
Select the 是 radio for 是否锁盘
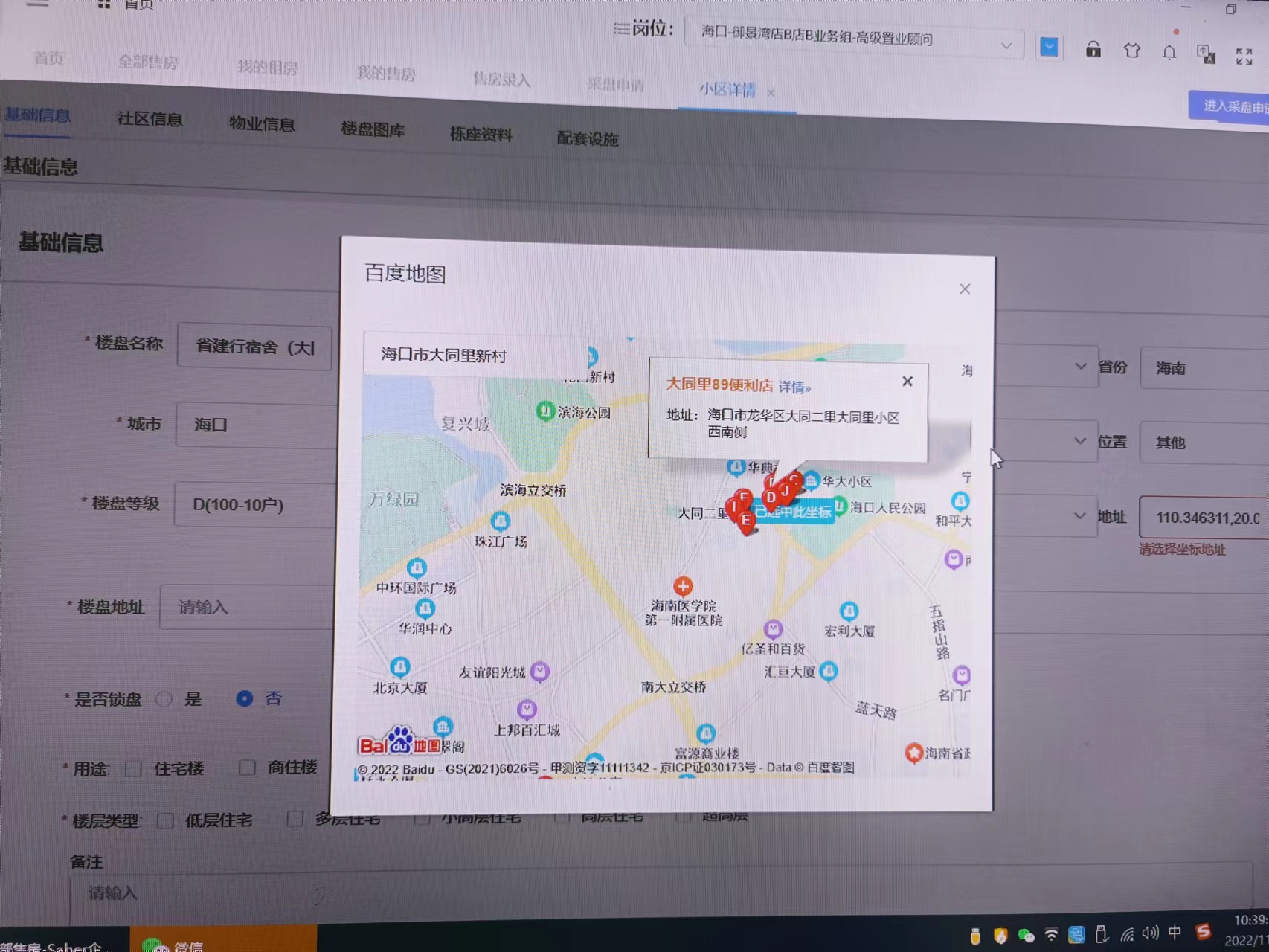(x=164, y=699)
